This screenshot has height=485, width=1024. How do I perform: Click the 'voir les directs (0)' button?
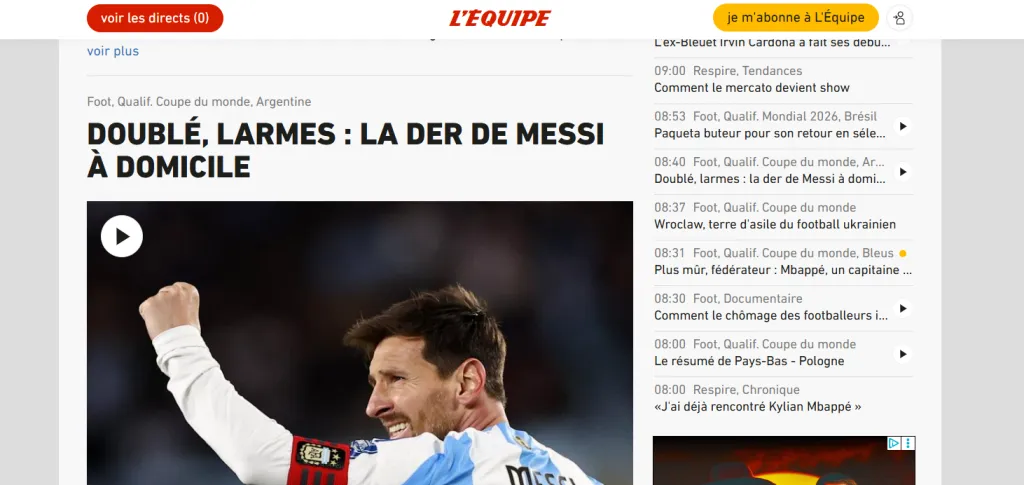click(x=155, y=18)
